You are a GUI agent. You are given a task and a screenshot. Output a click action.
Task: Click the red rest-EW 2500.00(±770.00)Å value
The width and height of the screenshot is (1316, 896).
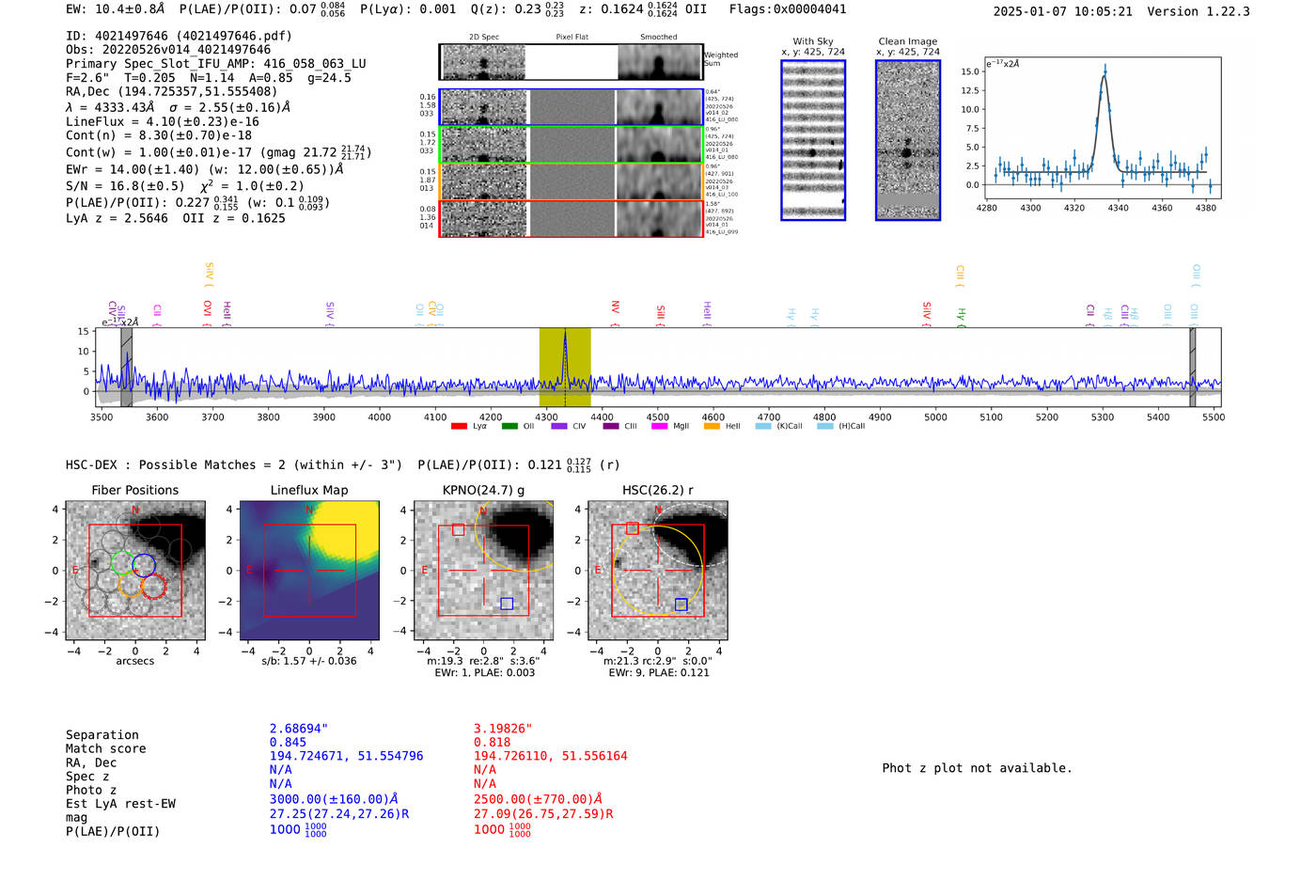pos(538,799)
